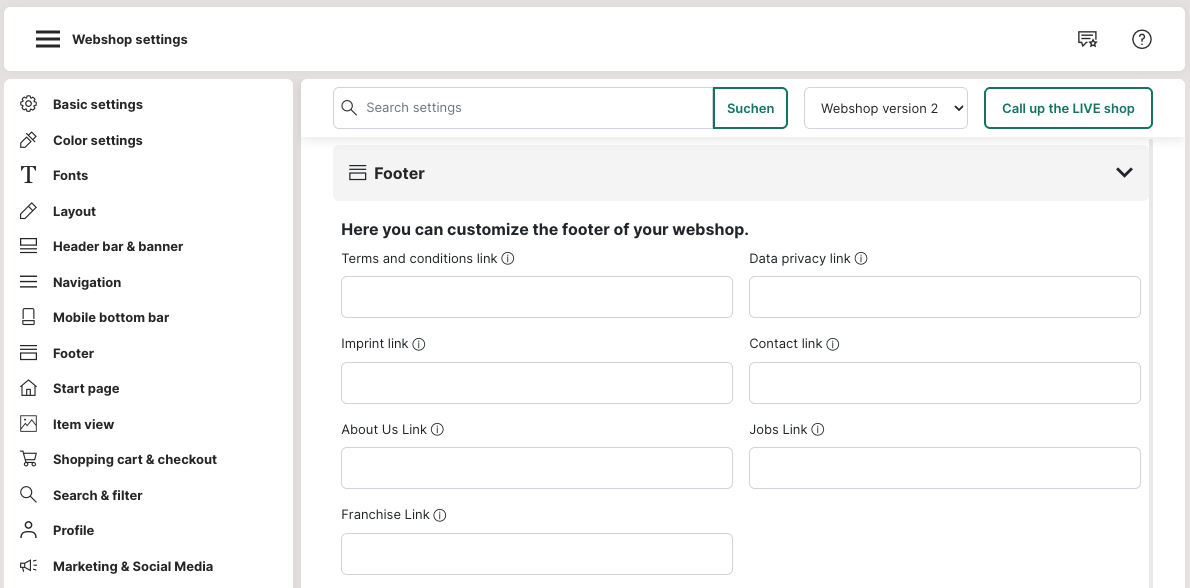
Task: Select Header bar & banner in sidebar
Action: click(117, 247)
